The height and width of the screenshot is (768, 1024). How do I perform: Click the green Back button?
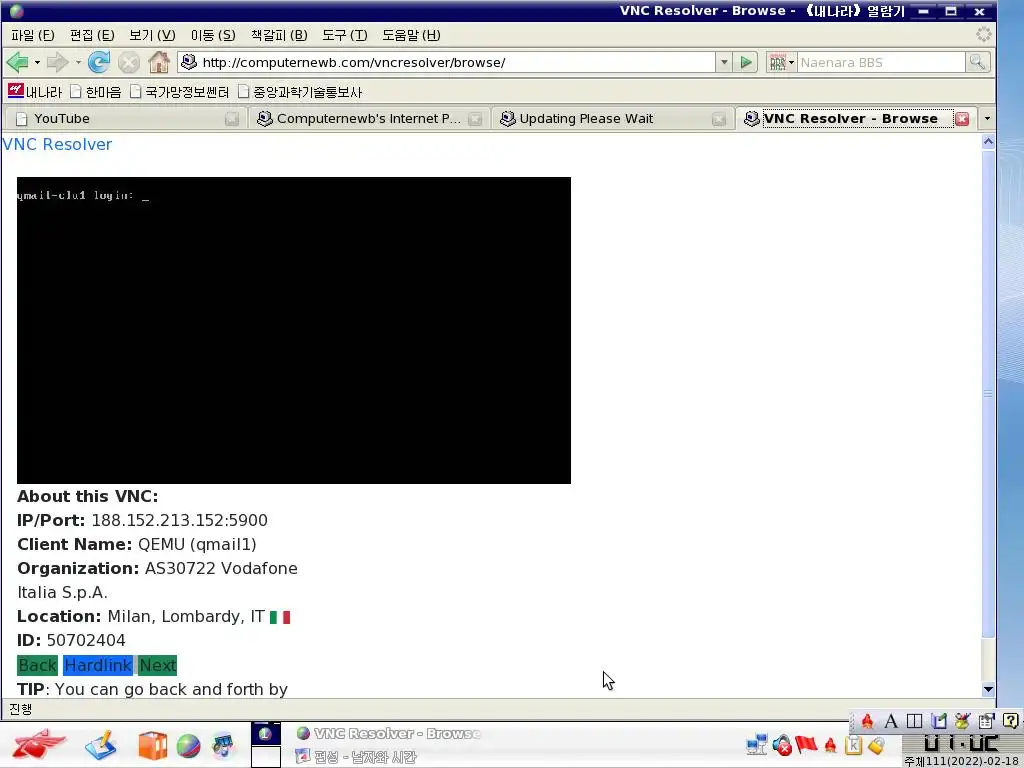click(x=37, y=665)
